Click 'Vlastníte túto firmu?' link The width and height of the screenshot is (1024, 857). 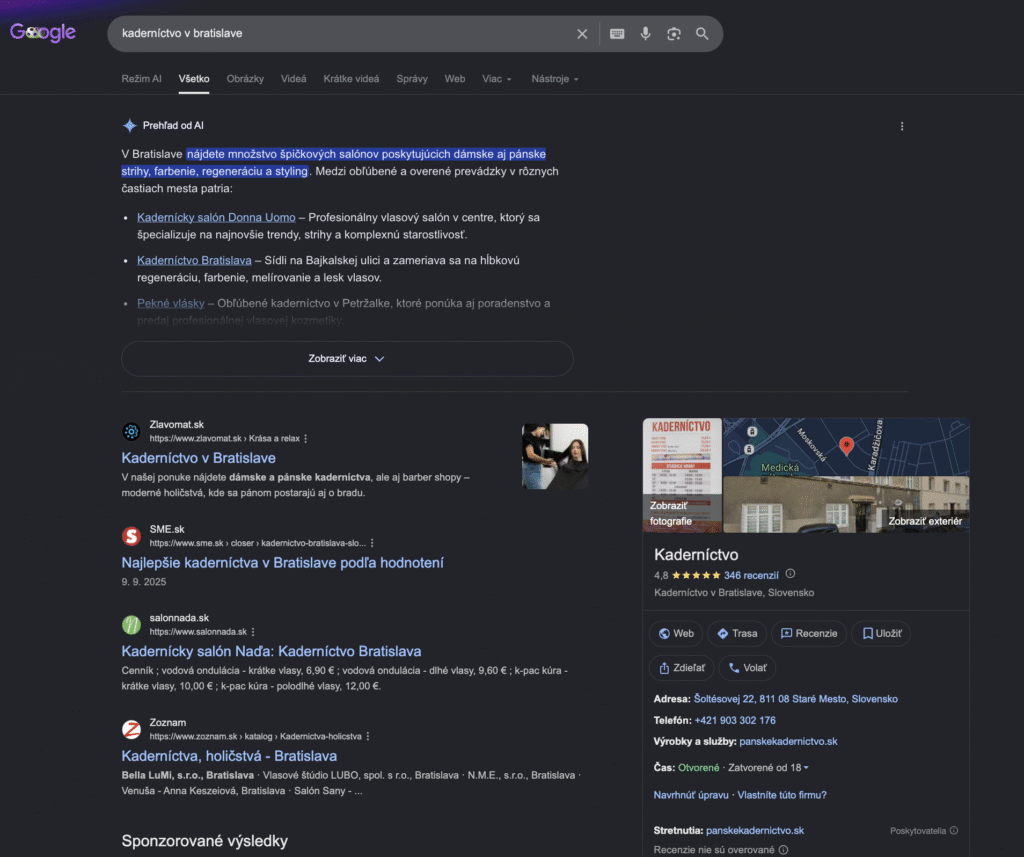coord(782,795)
